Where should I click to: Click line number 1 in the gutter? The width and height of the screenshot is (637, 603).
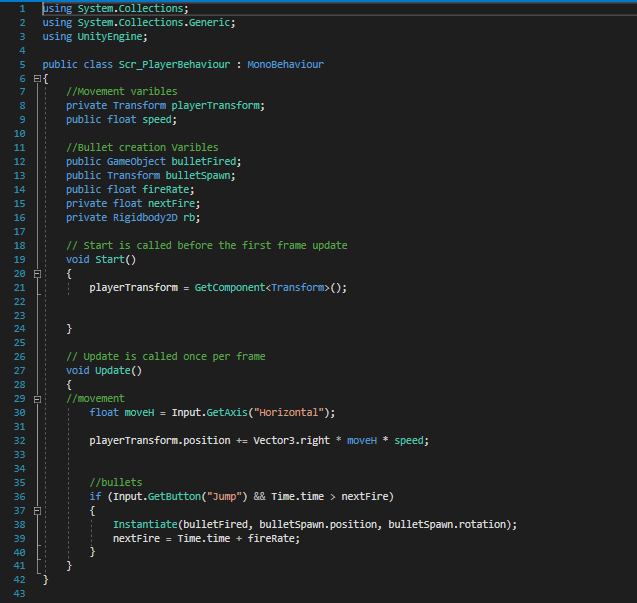point(21,9)
